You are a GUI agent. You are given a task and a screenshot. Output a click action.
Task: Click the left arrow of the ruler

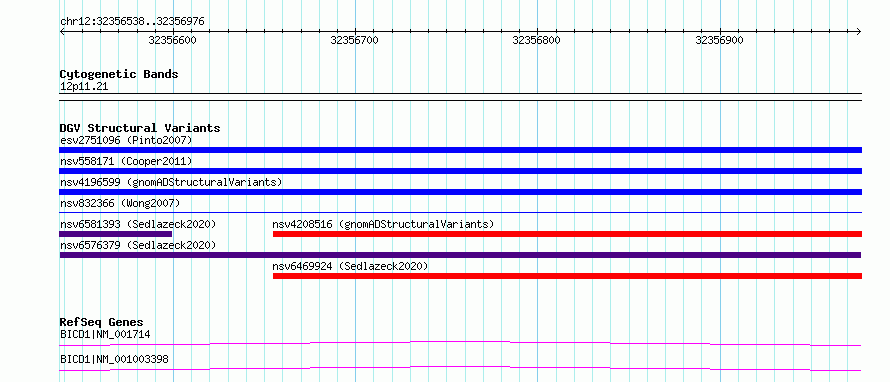(x=62, y=32)
